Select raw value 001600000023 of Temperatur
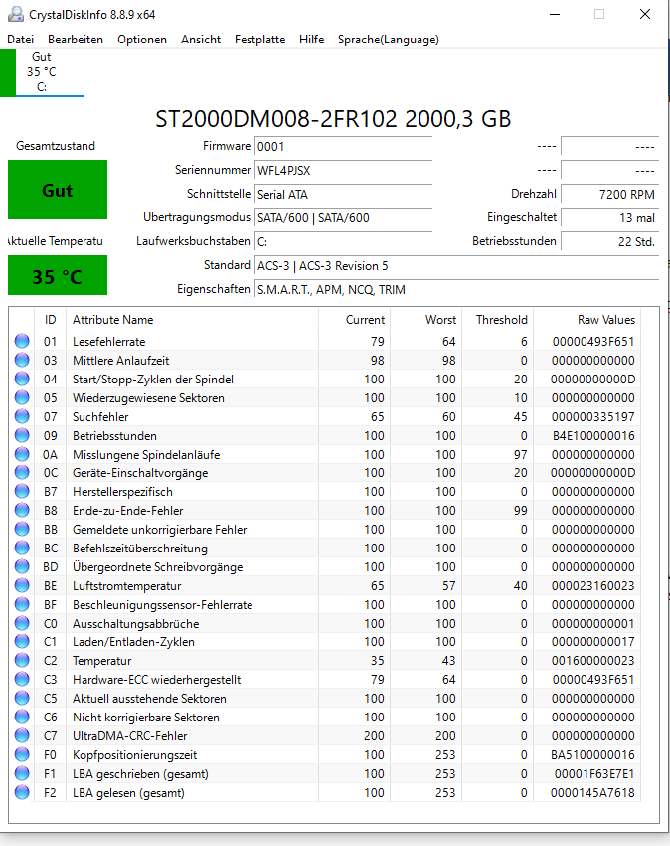 (593, 660)
